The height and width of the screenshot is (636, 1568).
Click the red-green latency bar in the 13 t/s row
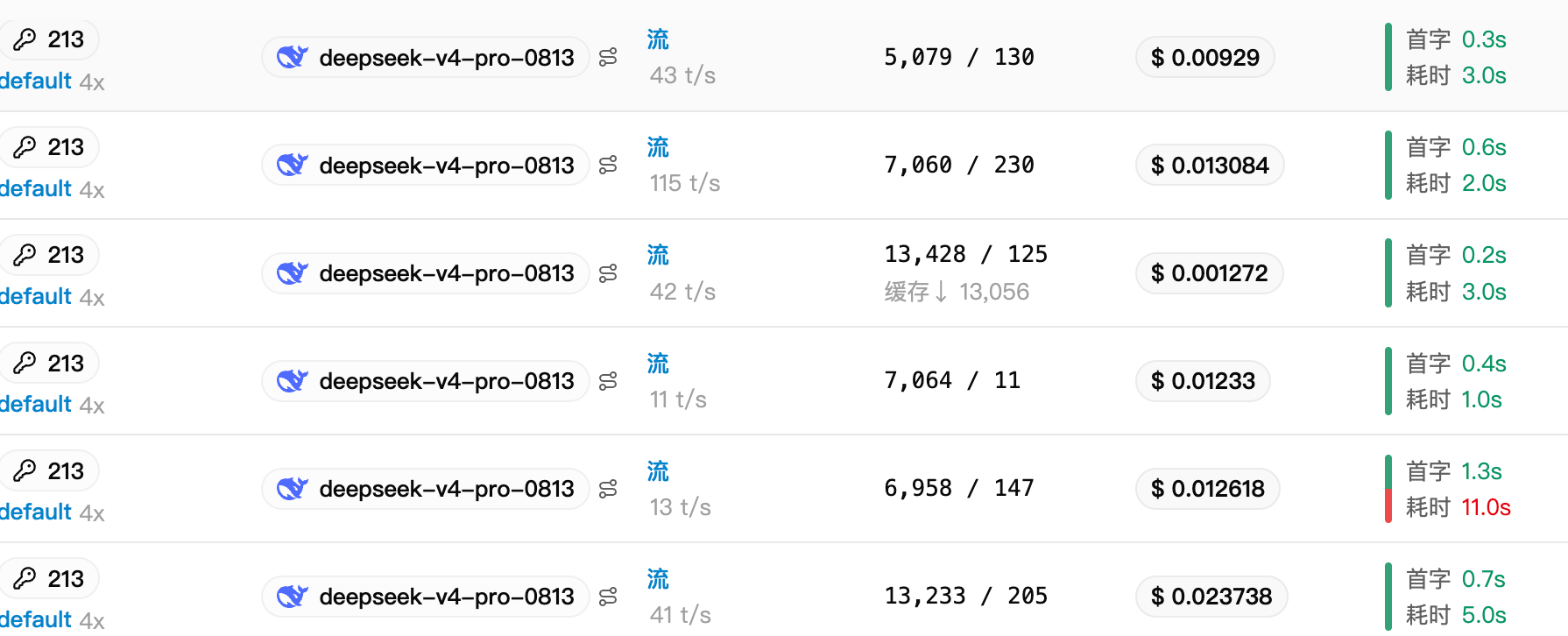1388,489
